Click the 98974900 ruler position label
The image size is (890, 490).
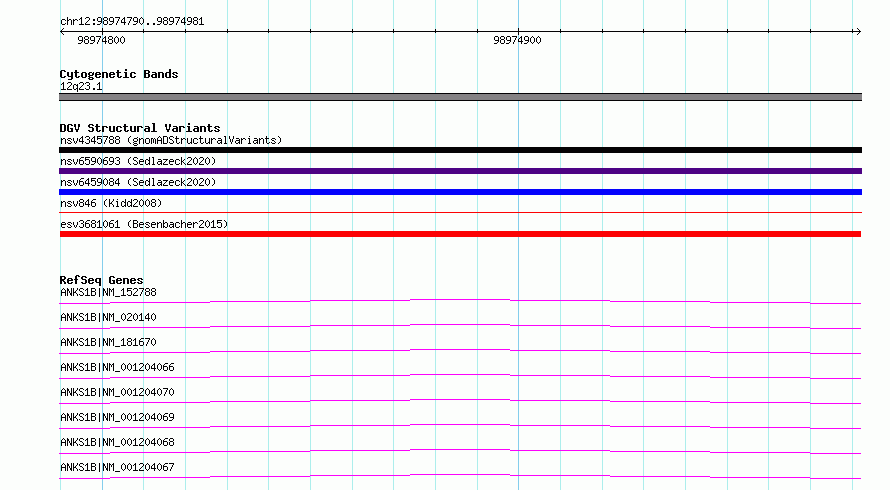[x=517, y=40]
